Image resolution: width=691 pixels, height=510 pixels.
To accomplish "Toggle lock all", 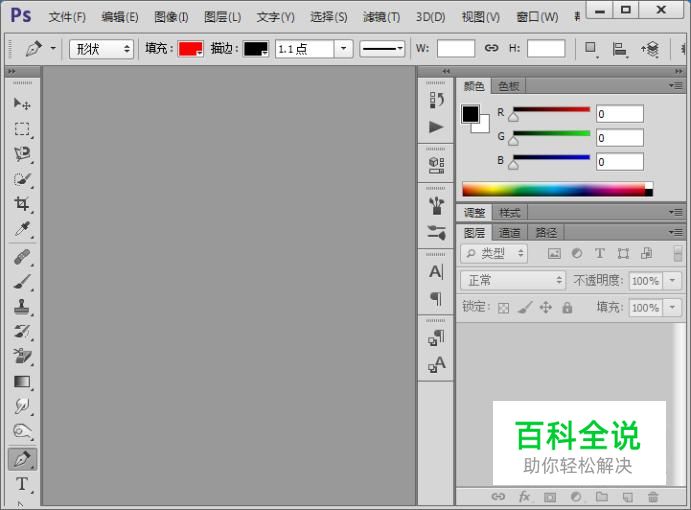I will tap(567, 307).
